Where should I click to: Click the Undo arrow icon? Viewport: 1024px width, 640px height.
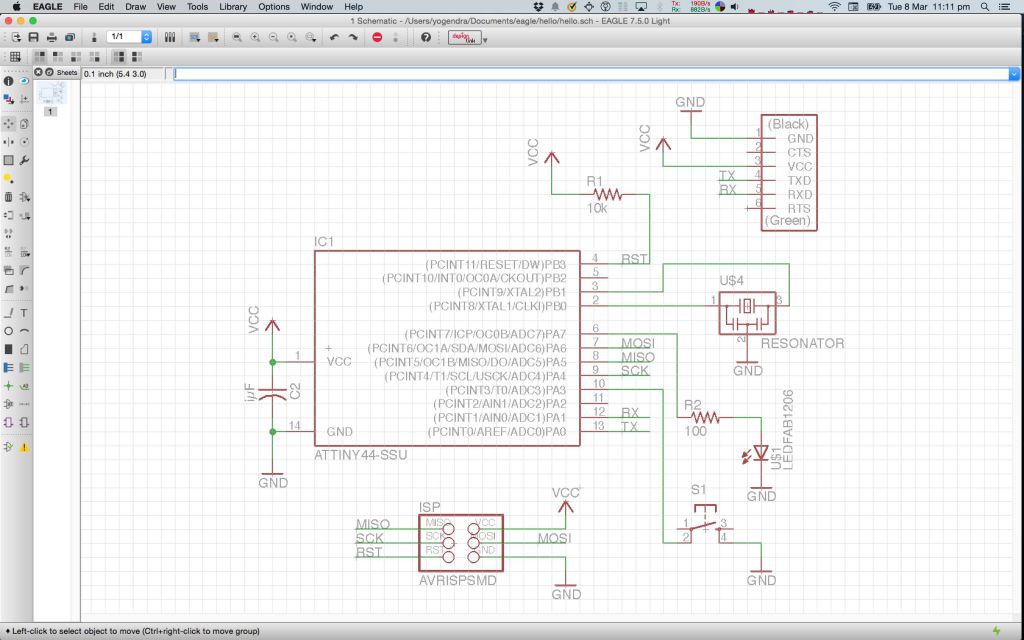click(x=334, y=37)
